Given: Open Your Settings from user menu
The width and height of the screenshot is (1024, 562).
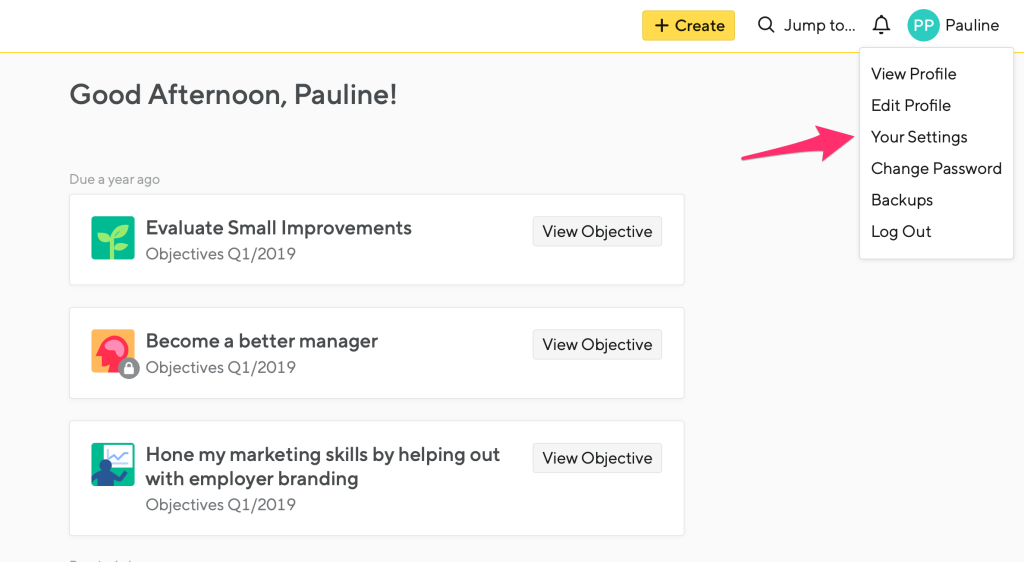Looking at the screenshot, I should click(x=919, y=137).
